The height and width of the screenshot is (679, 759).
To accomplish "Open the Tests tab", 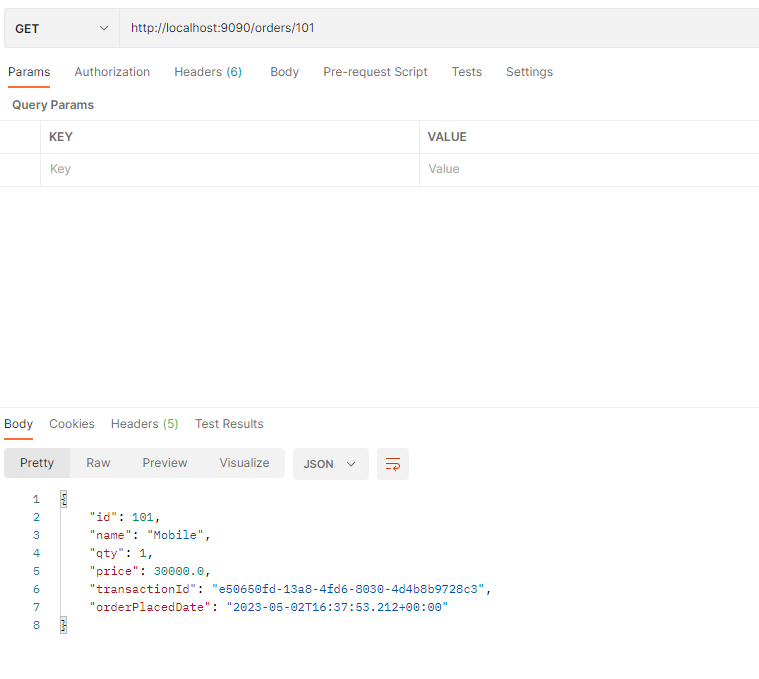I will click(x=467, y=72).
